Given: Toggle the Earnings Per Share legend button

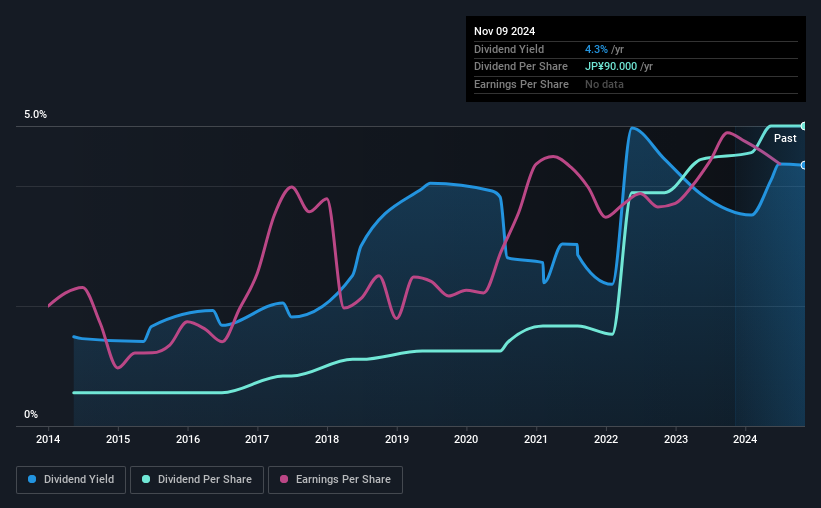Looking at the screenshot, I should click(x=335, y=480).
